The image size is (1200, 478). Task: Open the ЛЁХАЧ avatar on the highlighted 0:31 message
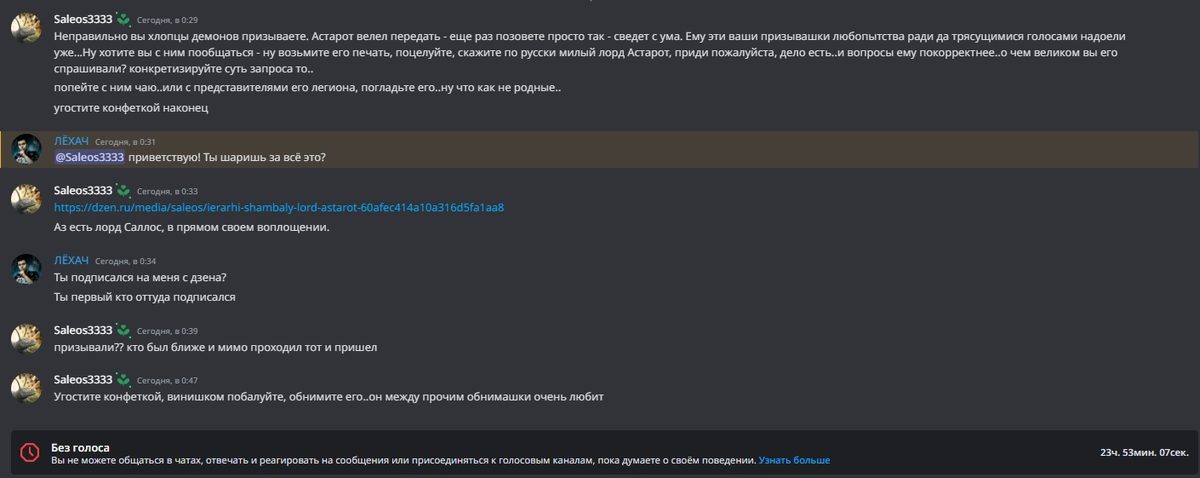[26, 150]
